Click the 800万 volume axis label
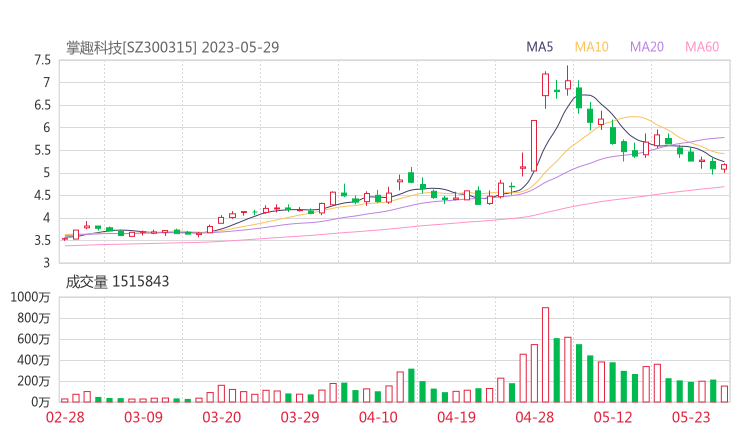 pos(34,318)
